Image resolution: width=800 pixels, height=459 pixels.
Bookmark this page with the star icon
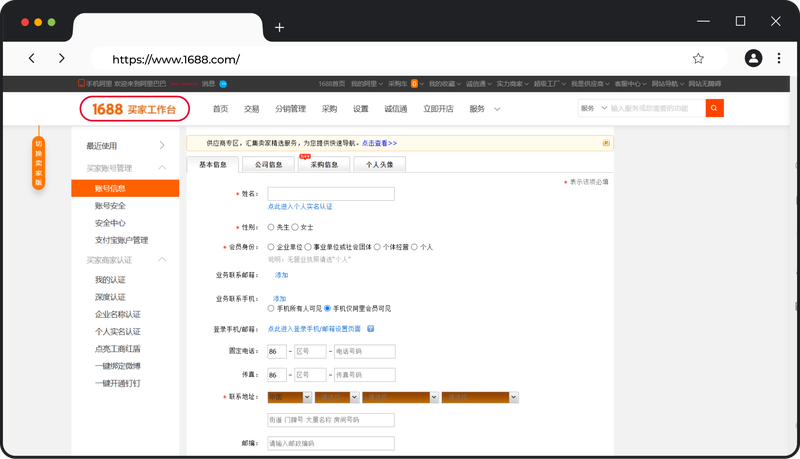coord(698,59)
